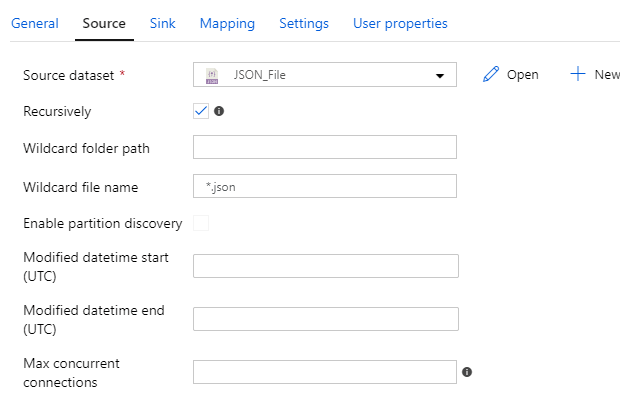Click the JSON file icon in Source dataset
Viewport: 630px width, 410px height.
[212, 75]
